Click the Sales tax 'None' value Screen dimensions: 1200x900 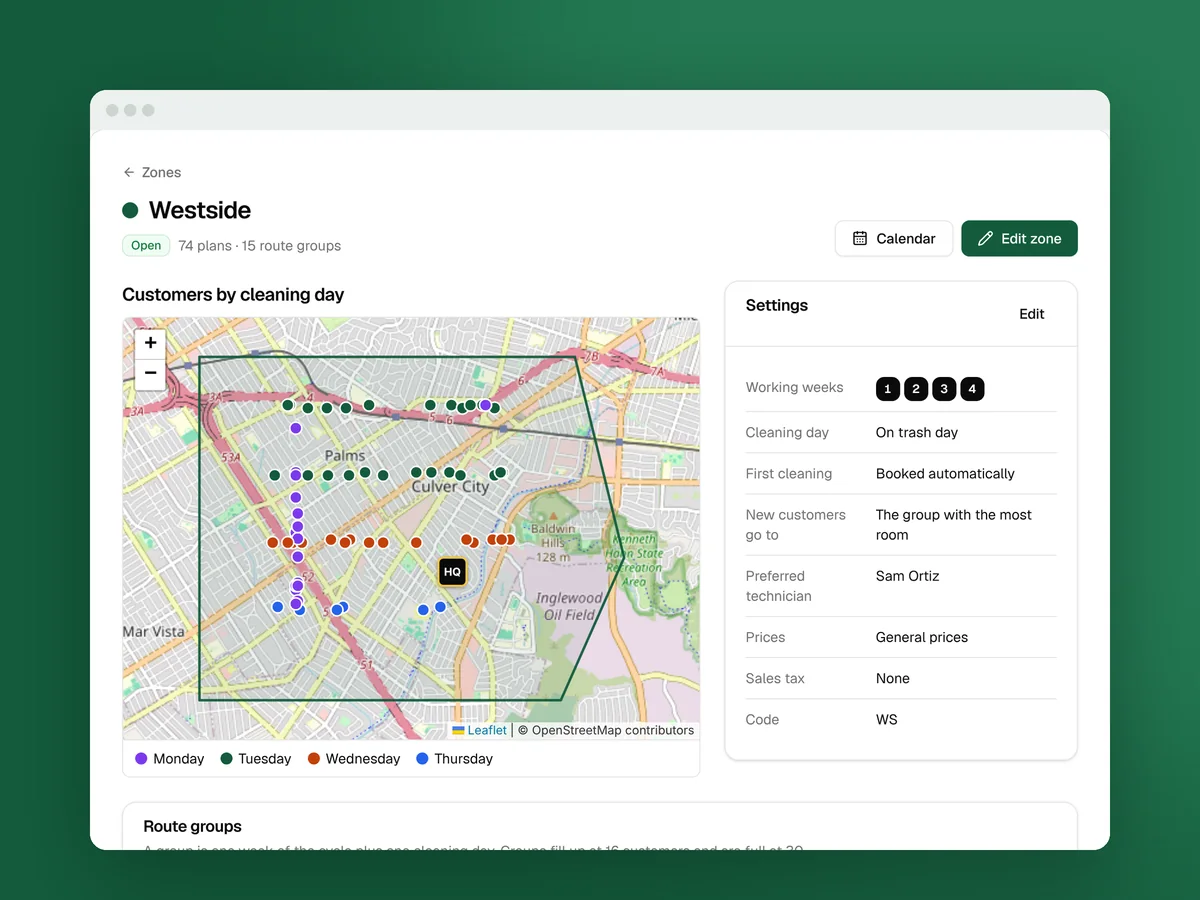pos(893,678)
